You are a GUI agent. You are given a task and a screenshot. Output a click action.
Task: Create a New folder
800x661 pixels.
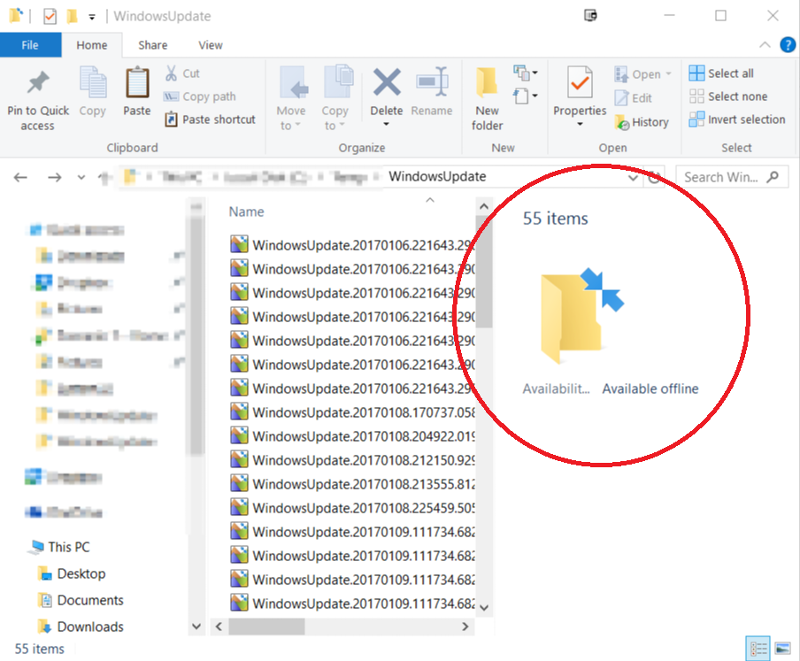tap(487, 99)
